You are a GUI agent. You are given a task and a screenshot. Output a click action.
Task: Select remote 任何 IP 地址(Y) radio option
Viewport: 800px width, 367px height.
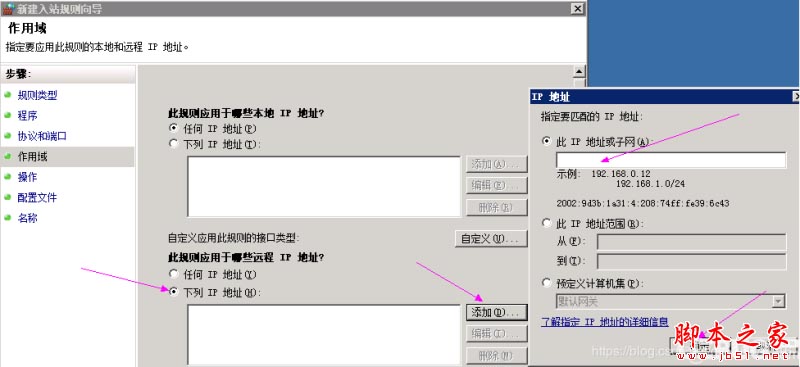pos(173,274)
